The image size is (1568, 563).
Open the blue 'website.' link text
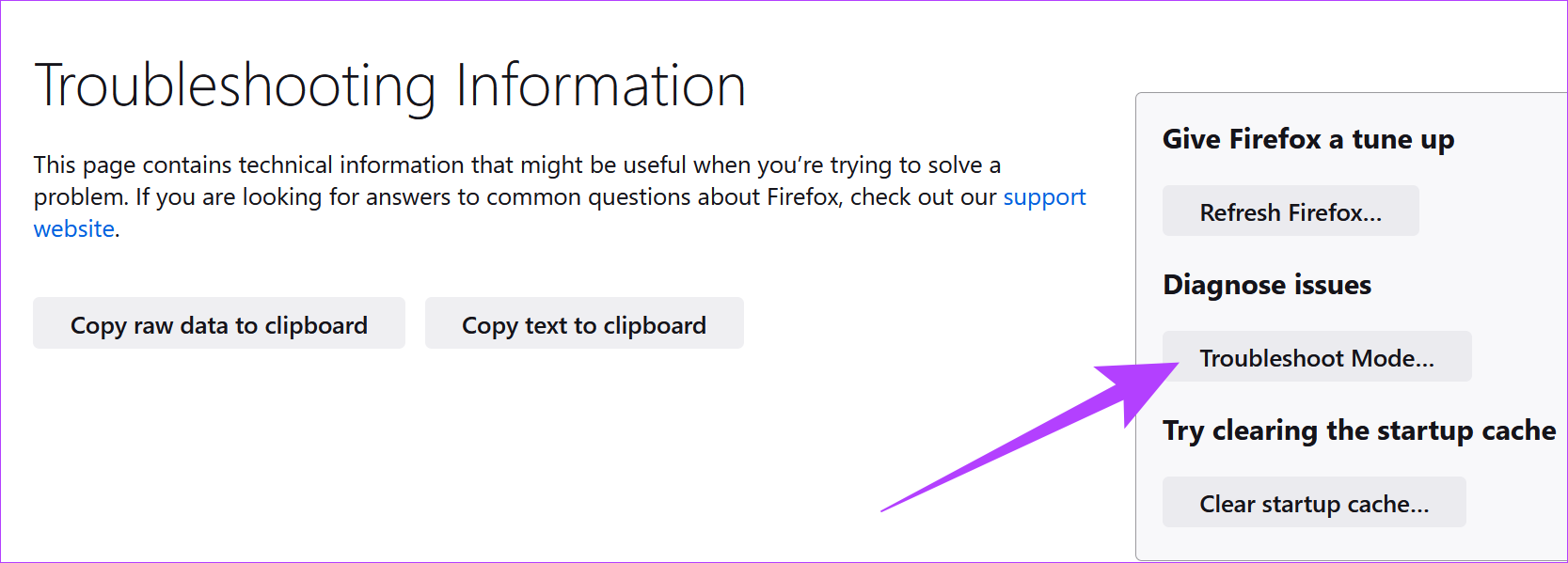point(76,228)
